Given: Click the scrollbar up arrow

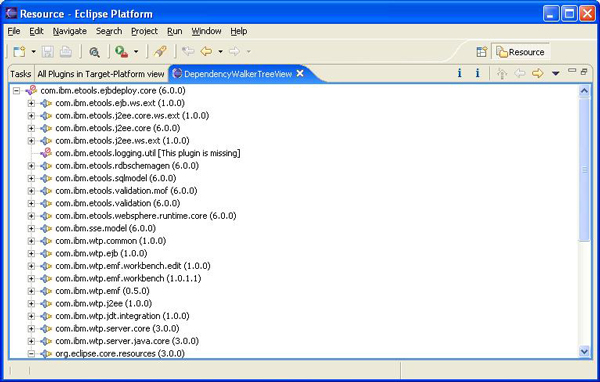Looking at the screenshot, I should [x=584, y=91].
